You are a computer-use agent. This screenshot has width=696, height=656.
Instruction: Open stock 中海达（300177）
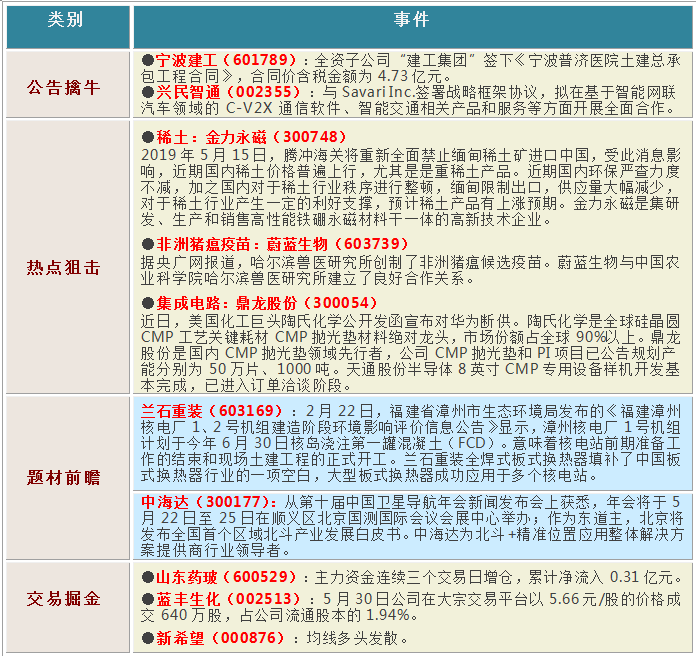pos(208,502)
